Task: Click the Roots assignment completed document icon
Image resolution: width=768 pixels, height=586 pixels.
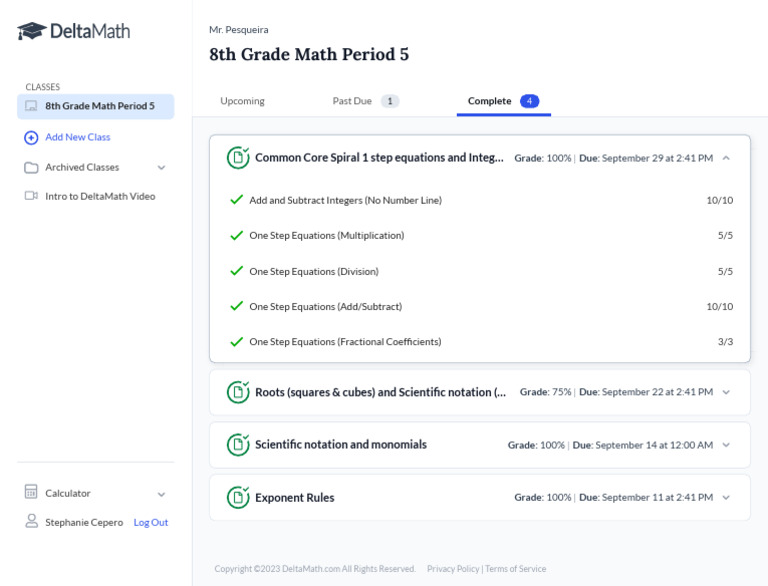Action: click(x=238, y=392)
